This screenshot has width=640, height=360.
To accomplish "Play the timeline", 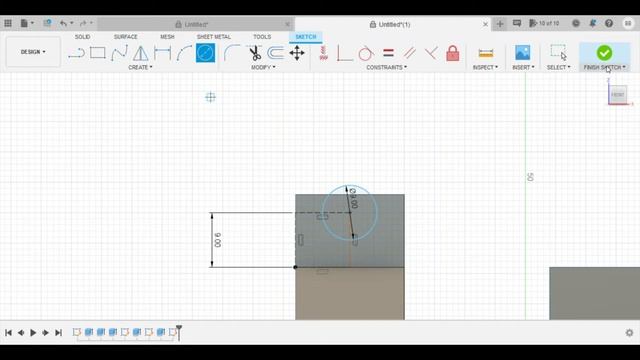I will tap(33, 333).
